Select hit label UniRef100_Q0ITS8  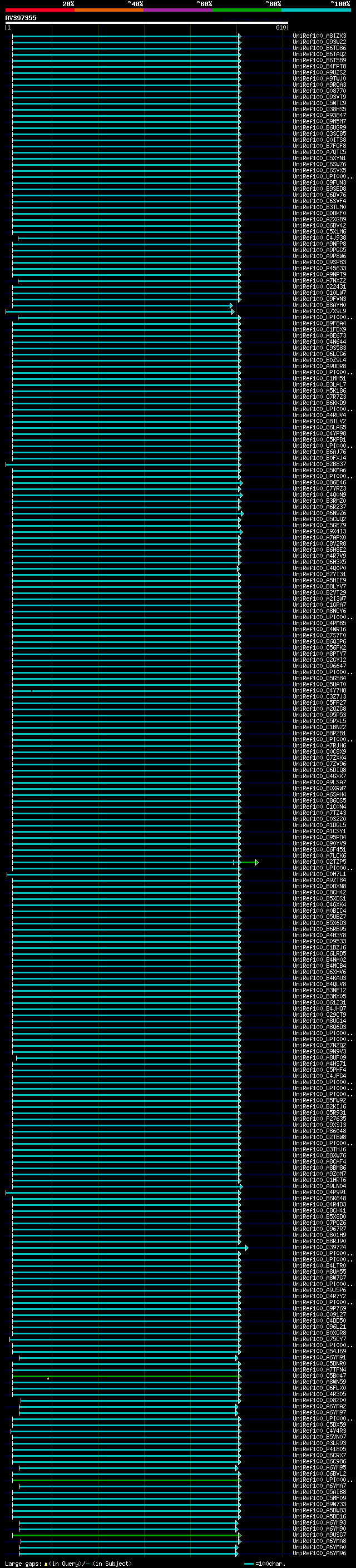point(319,140)
